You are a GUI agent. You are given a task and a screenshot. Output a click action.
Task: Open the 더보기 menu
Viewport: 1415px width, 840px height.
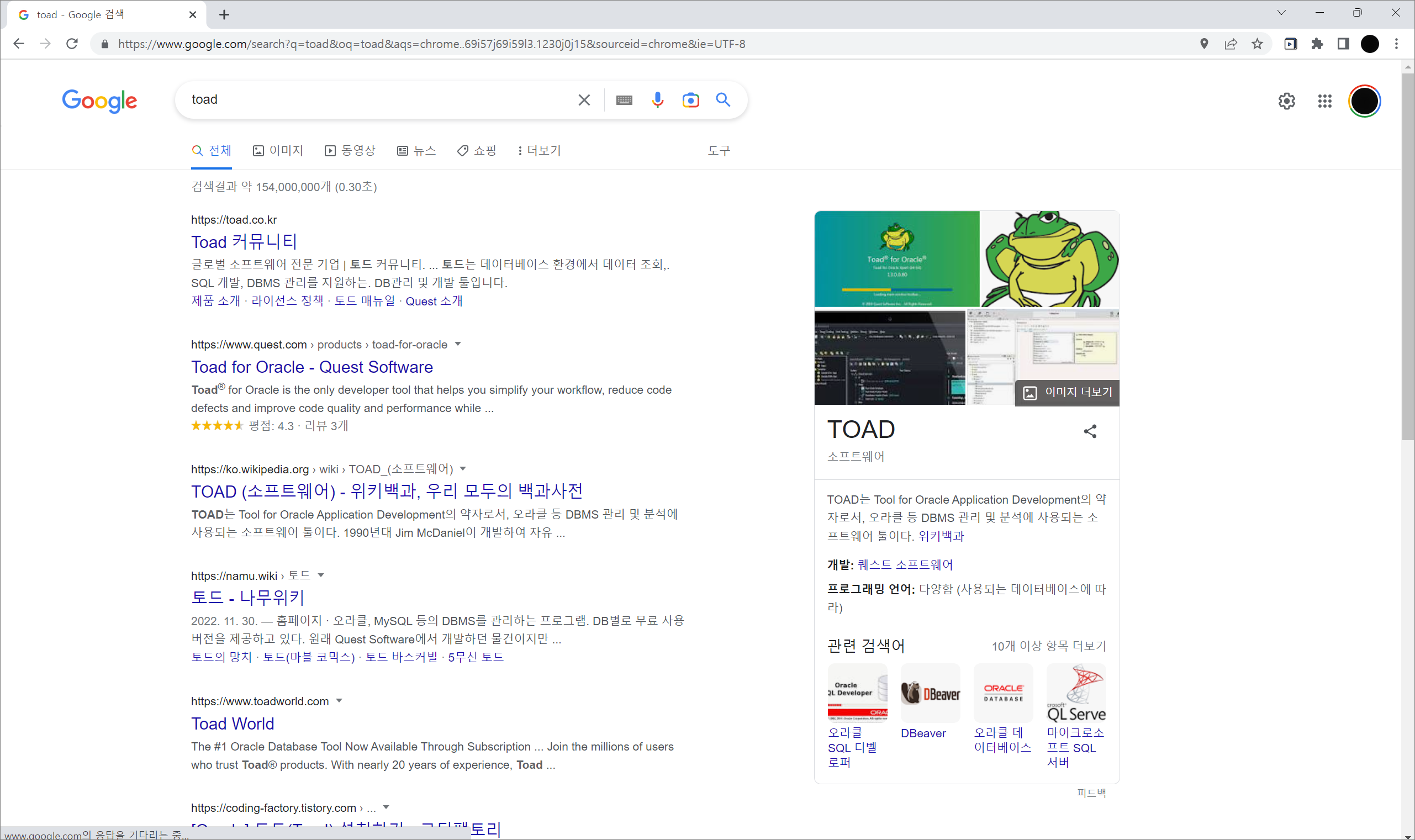point(539,151)
